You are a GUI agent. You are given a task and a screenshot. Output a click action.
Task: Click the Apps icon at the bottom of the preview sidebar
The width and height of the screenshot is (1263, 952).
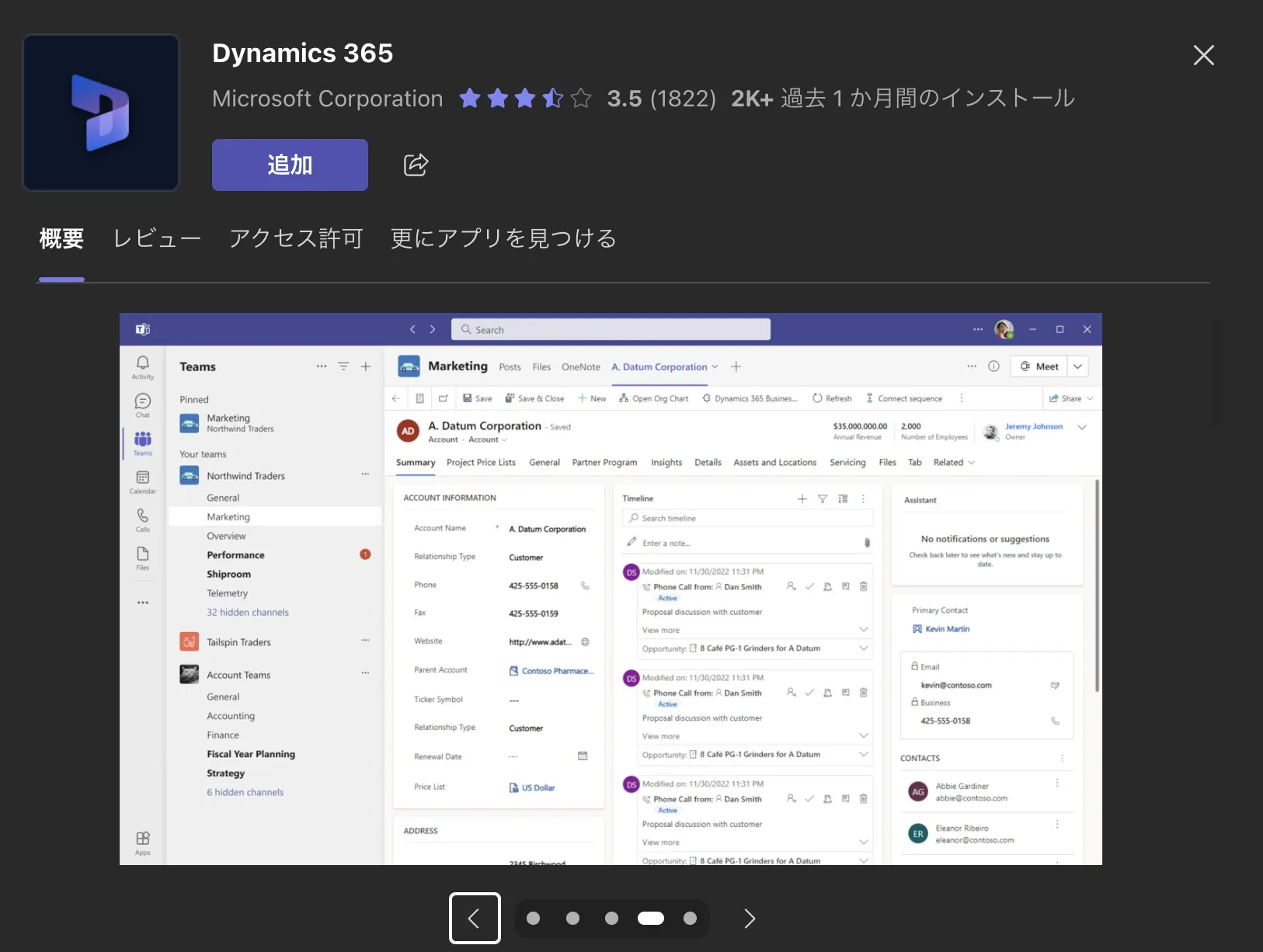143,839
